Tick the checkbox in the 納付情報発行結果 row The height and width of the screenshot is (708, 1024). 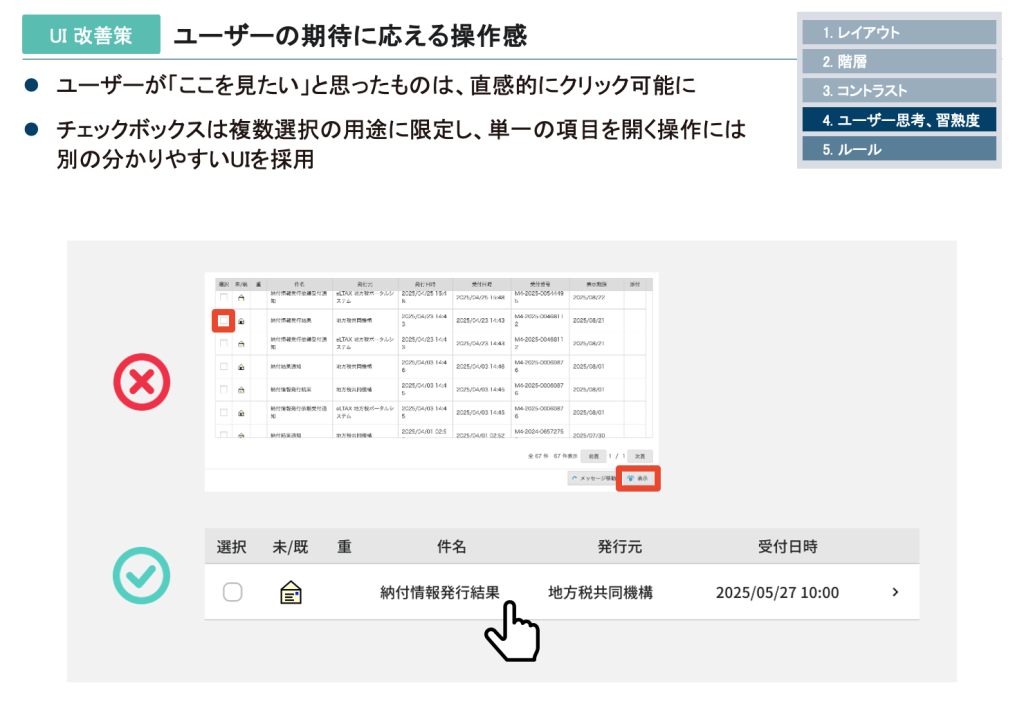point(232,592)
